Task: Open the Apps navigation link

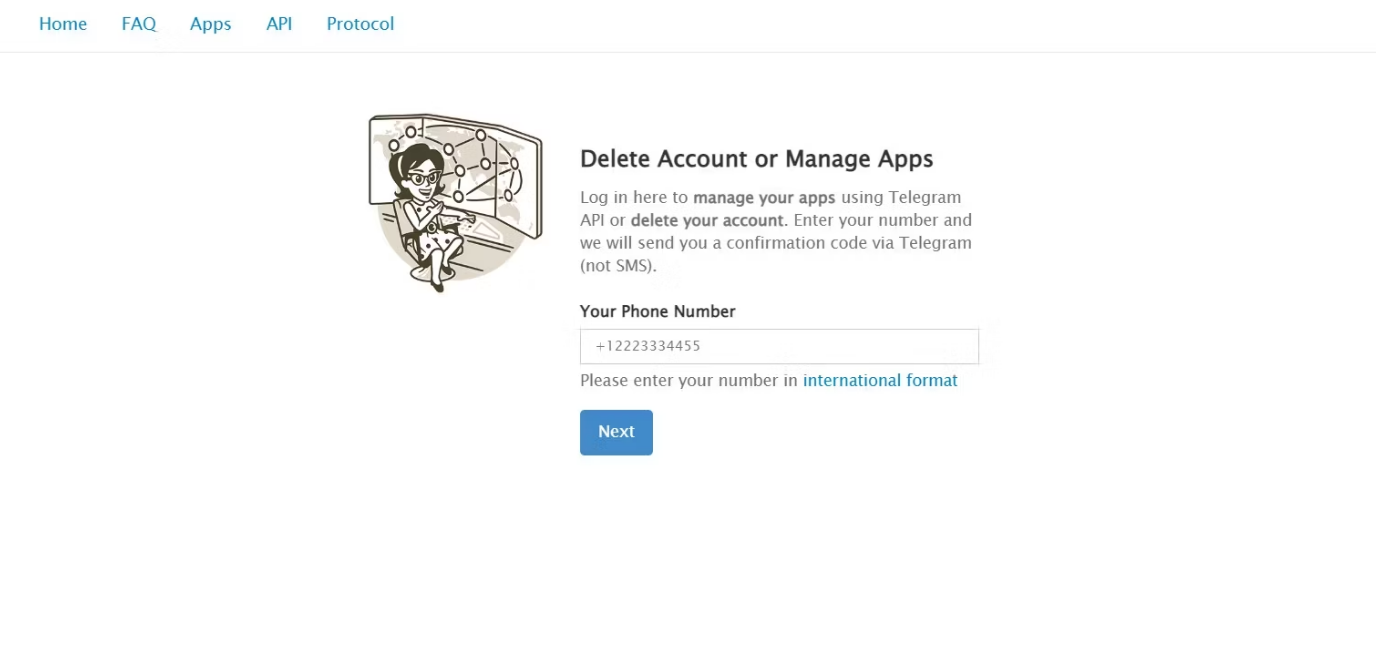Action: pyautogui.click(x=210, y=24)
